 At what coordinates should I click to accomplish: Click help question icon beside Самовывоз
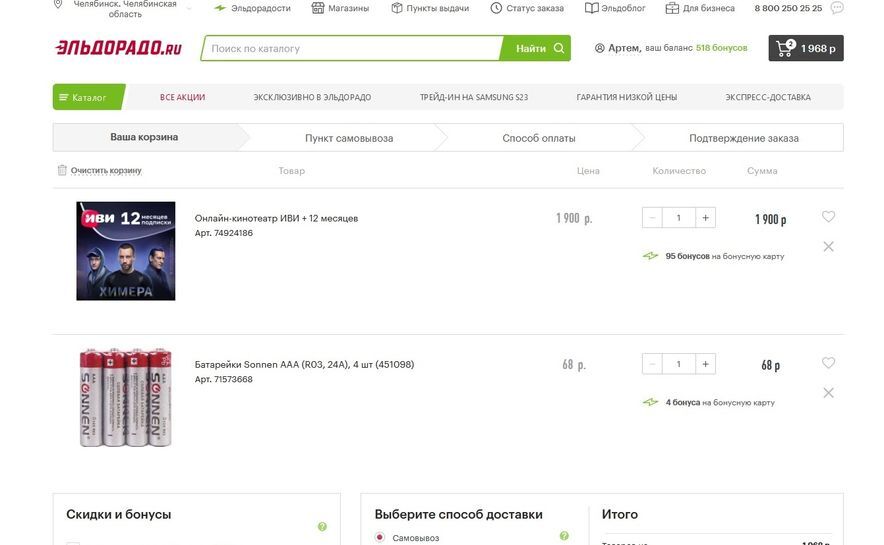(564, 536)
